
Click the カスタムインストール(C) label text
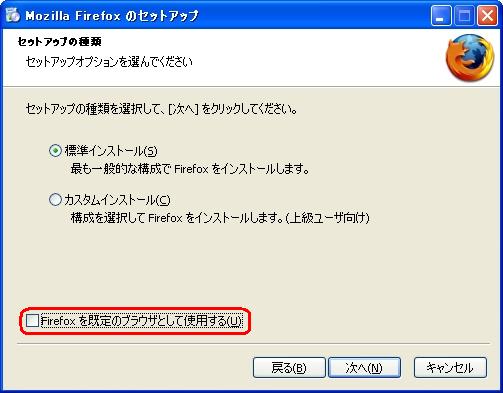pyautogui.click(x=117, y=200)
